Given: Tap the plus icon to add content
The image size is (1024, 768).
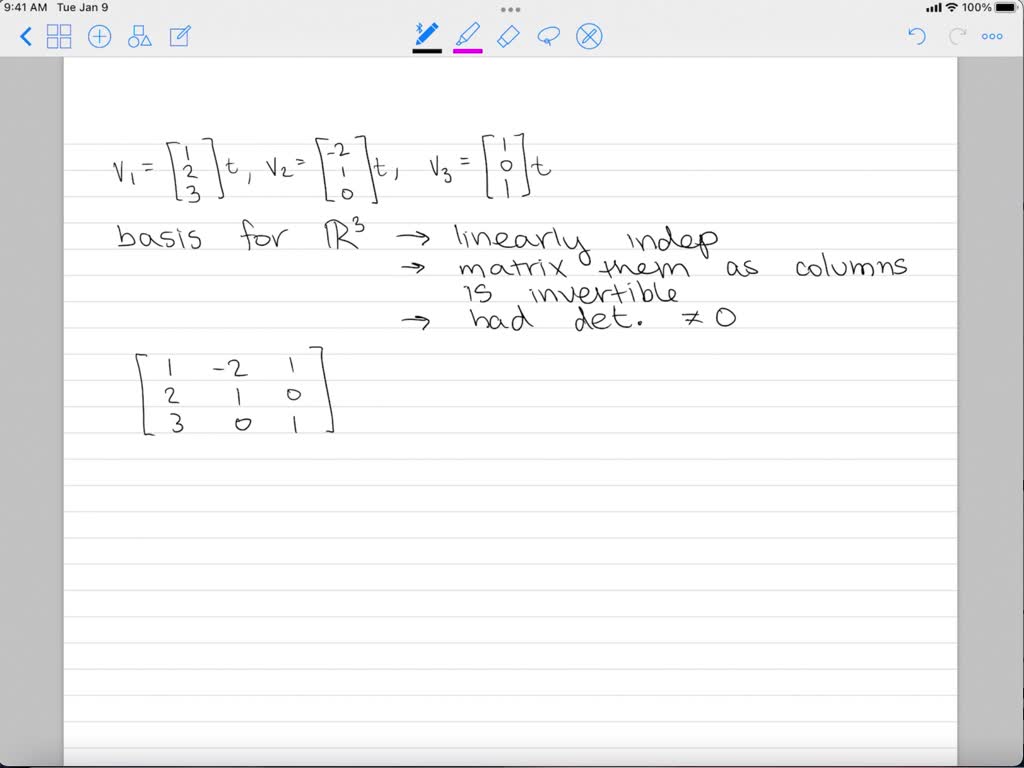Looking at the screenshot, I should 99,36.
